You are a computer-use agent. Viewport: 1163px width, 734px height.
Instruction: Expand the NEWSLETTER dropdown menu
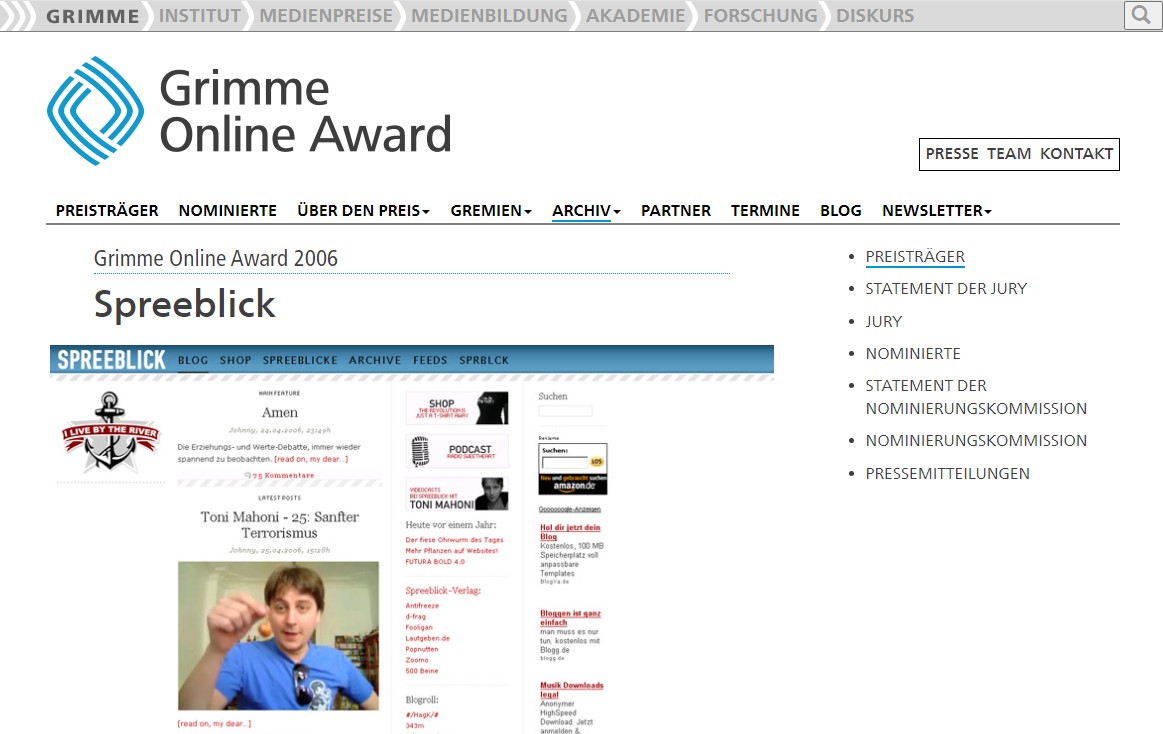tap(937, 211)
